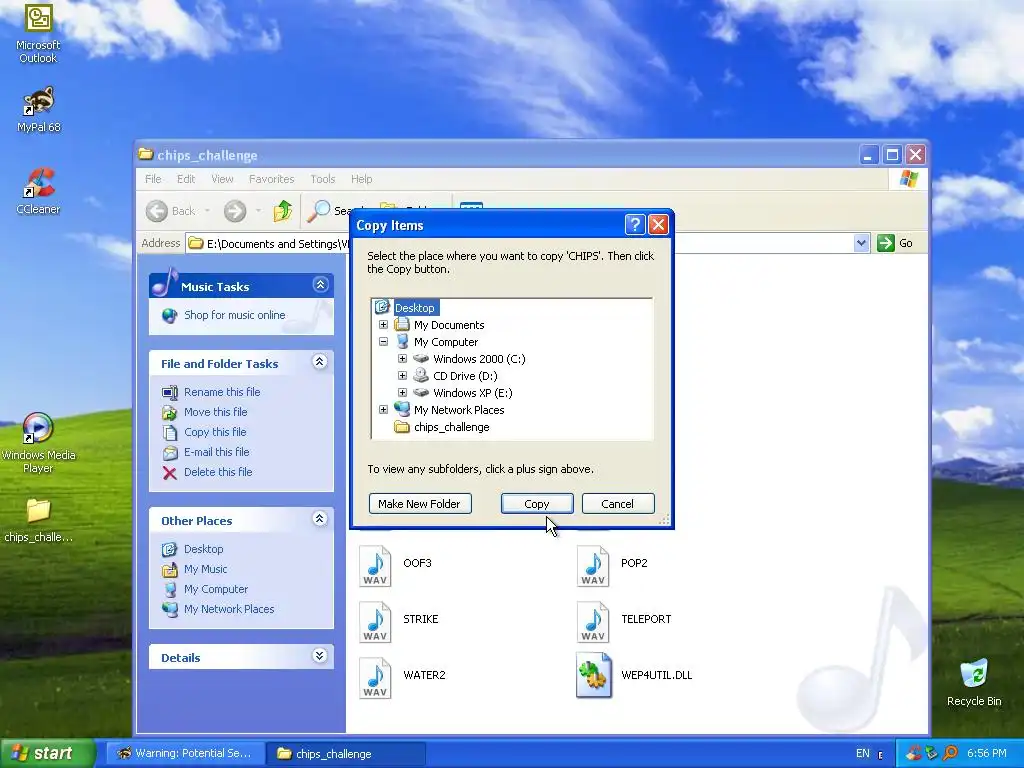Click the Windows flag logo in the Explorer menu bar
The height and width of the screenshot is (768, 1024).
(908, 179)
